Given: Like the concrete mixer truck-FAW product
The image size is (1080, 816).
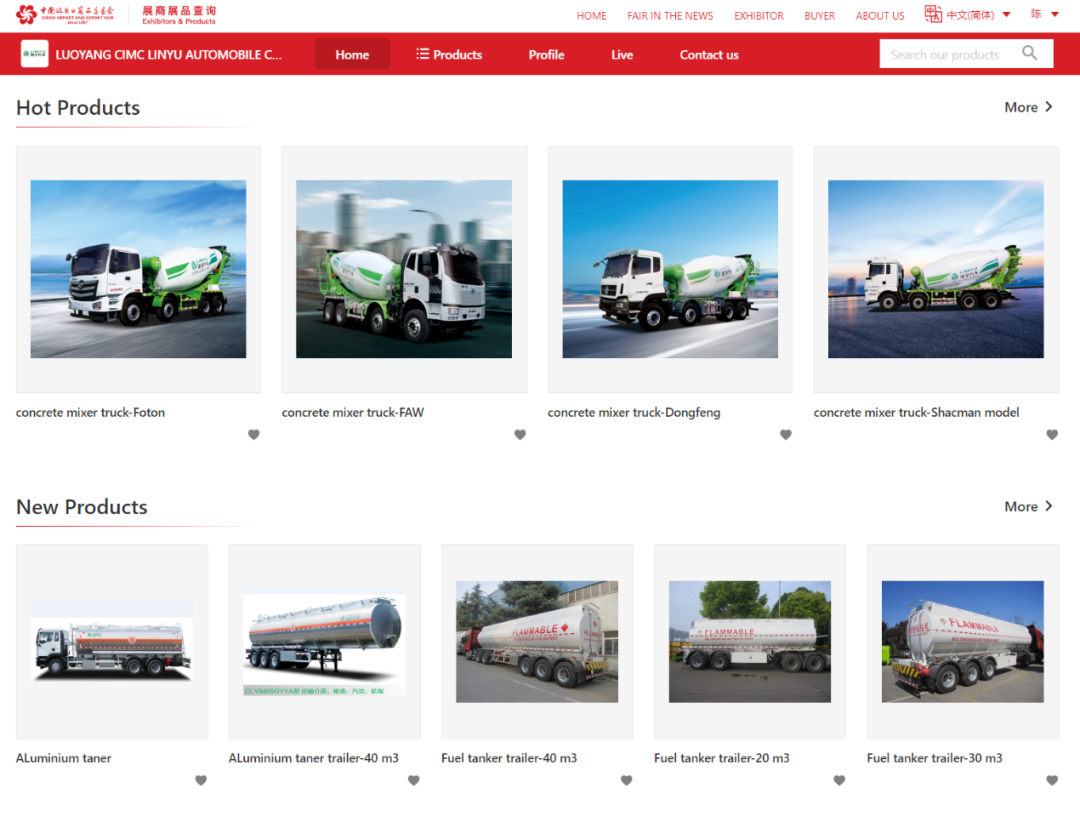Looking at the screenshot, I should click(520, 434).
